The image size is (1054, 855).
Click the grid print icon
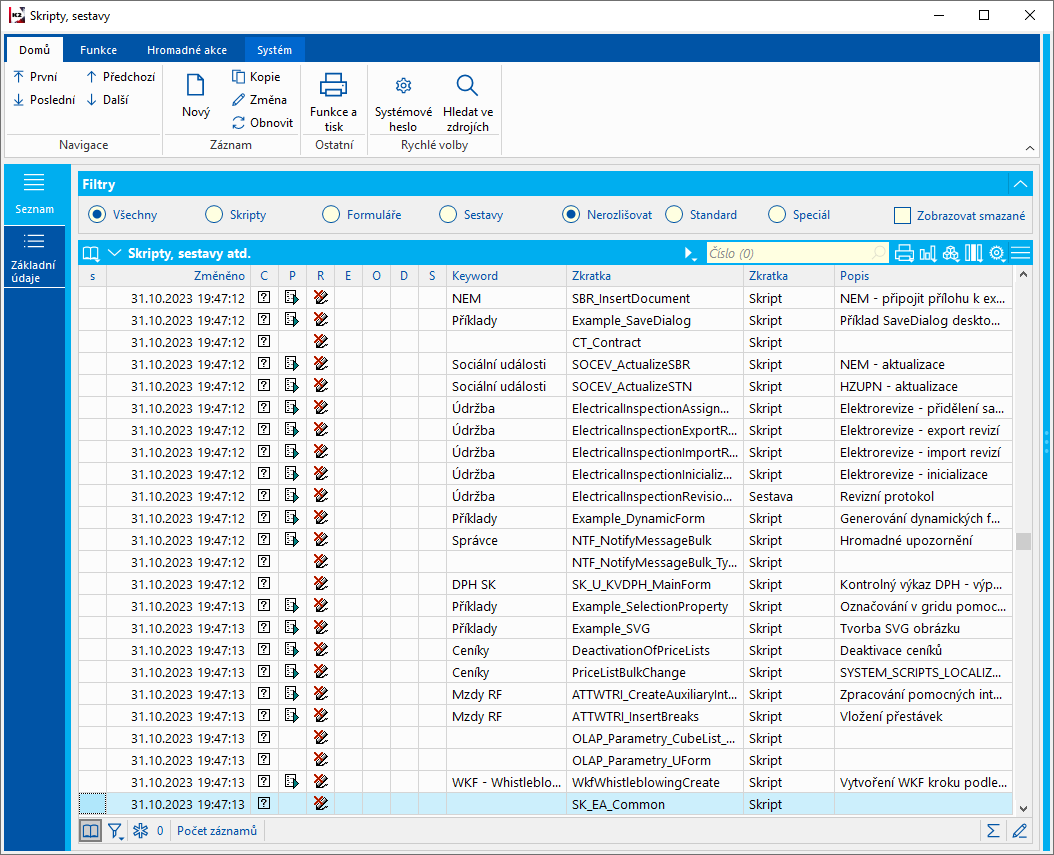[x=904, y=253]
